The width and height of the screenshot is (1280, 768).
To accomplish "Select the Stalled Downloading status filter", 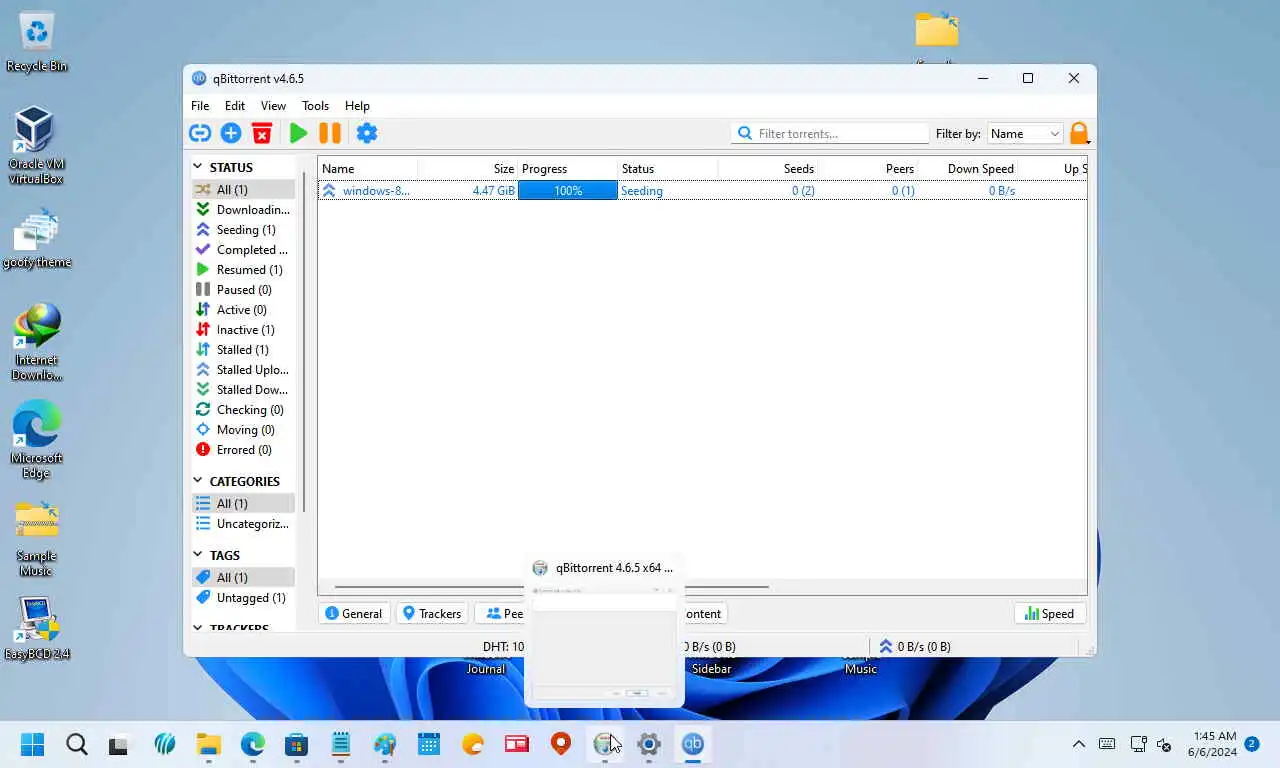I will coord(243,390).
